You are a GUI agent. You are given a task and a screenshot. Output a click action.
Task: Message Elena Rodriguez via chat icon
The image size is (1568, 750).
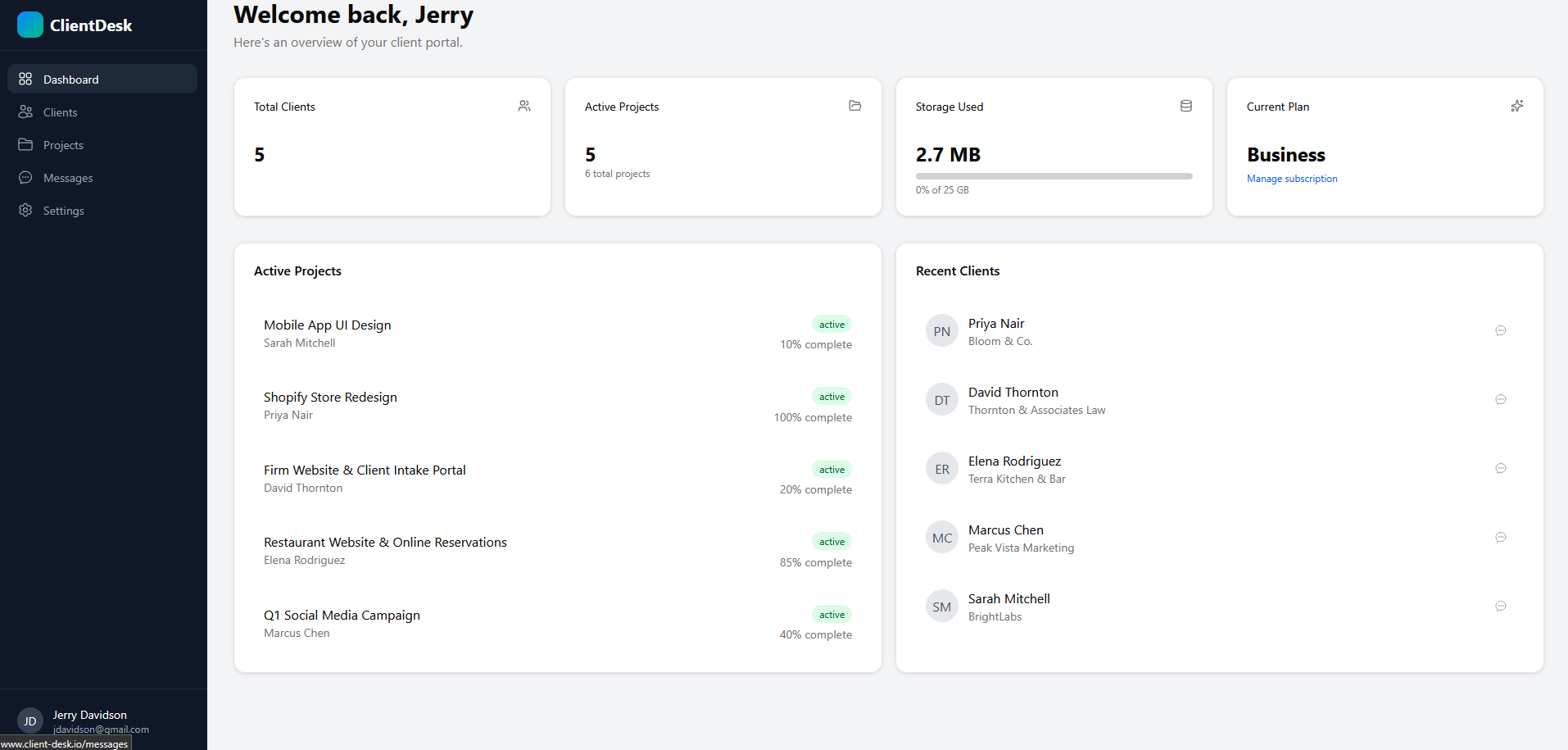pyautogui.click(x=1500, y=469)
